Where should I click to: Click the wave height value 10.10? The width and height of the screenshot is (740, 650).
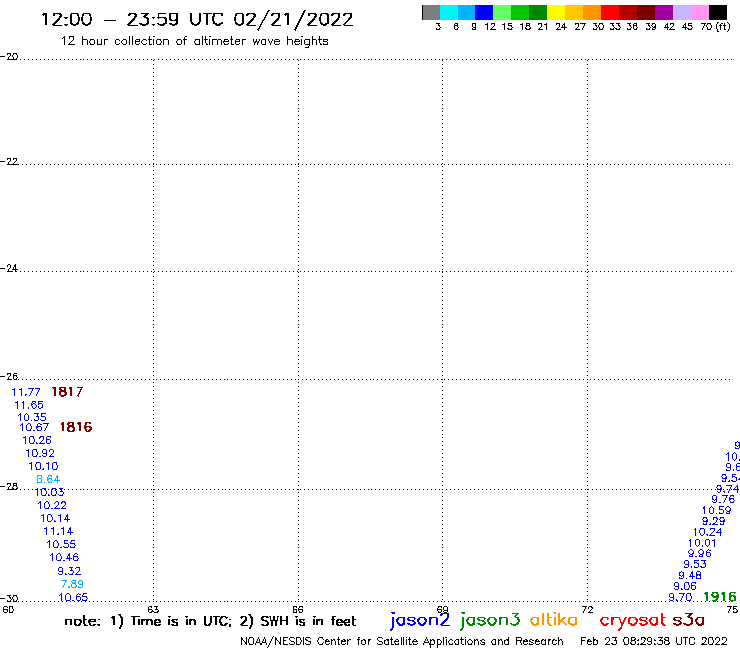pos(43,466)
